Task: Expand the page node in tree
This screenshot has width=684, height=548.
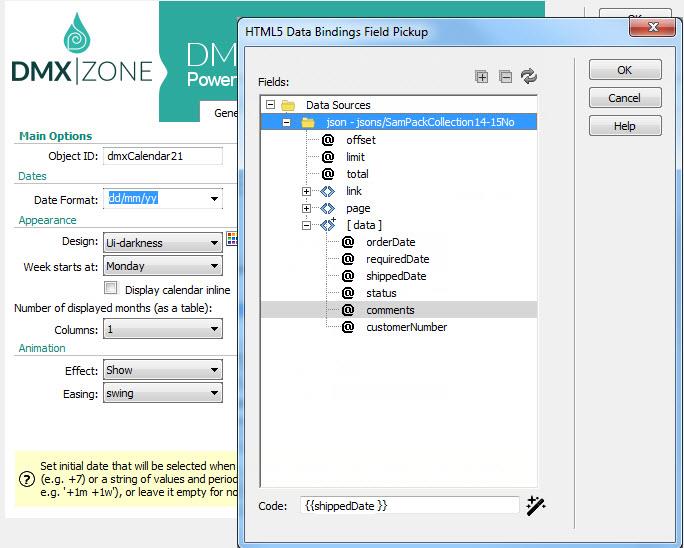Action: (307, 208)
